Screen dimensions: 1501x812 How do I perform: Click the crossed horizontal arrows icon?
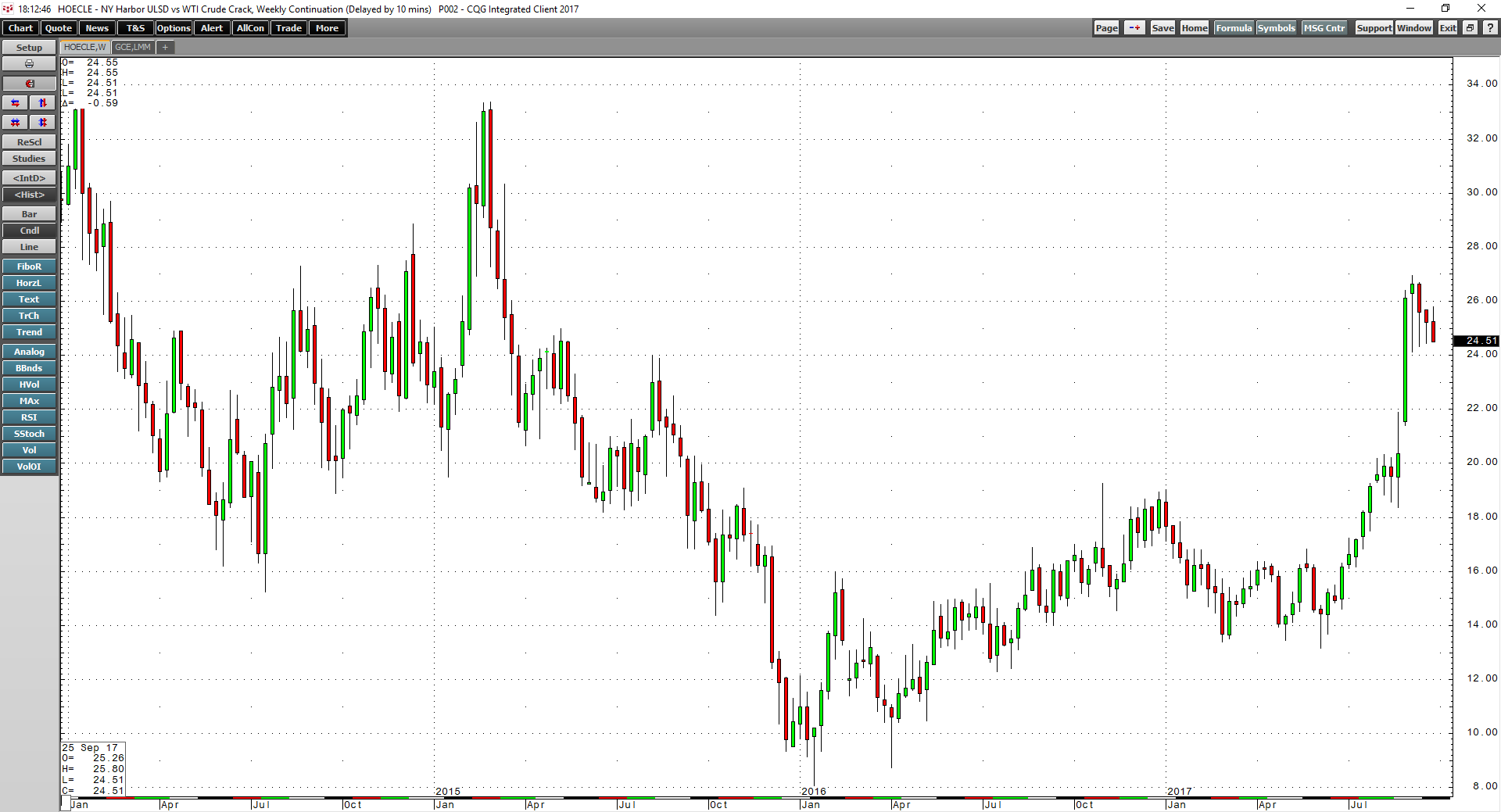pos(15,123)
